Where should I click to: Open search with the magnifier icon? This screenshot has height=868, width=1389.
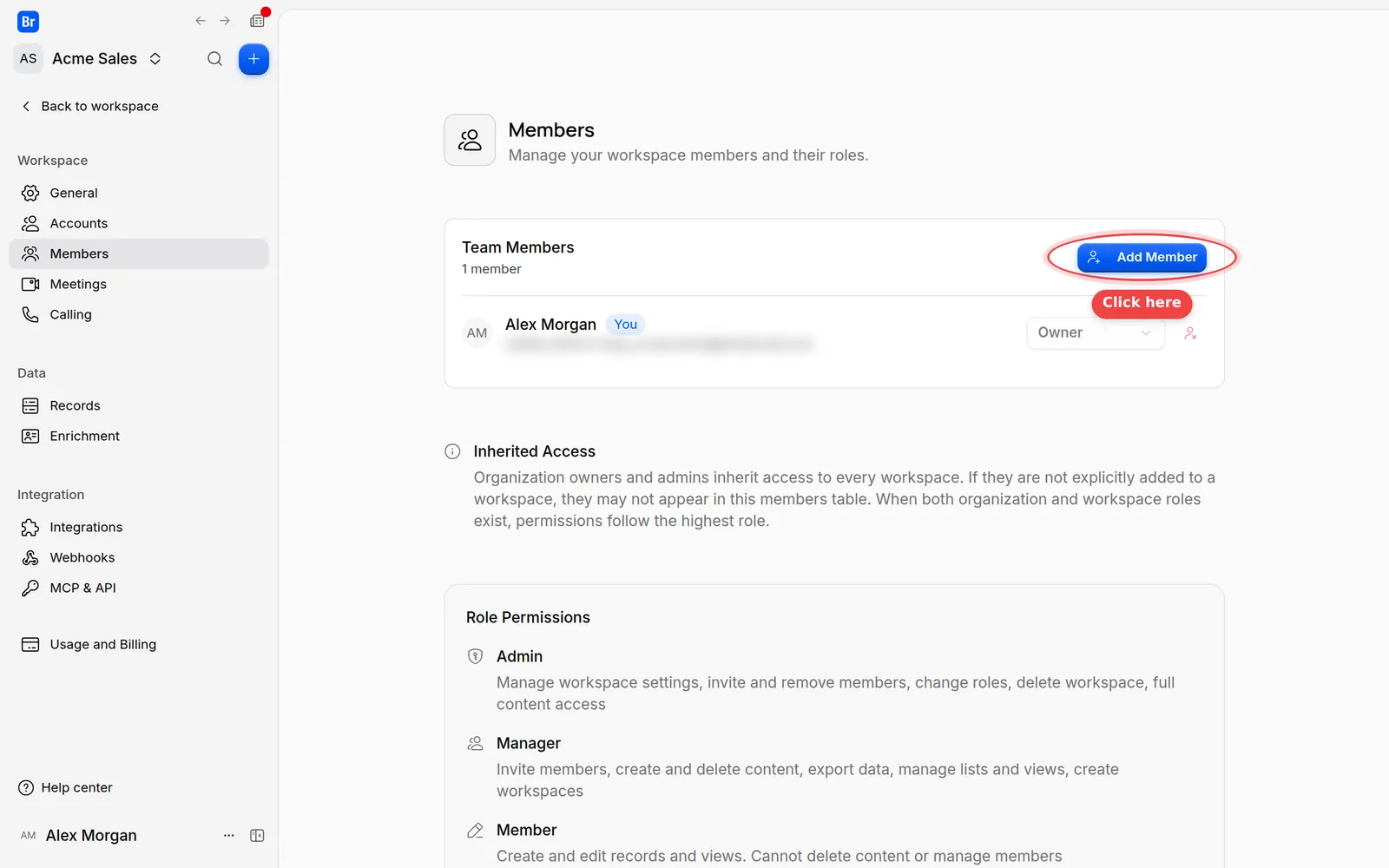click(x=214, y=59)
